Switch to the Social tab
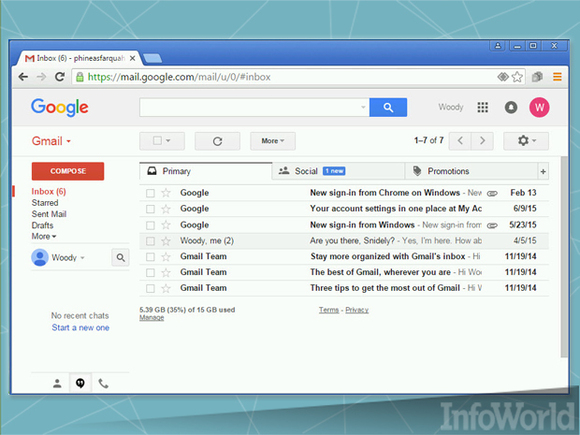 coord(338,171)
